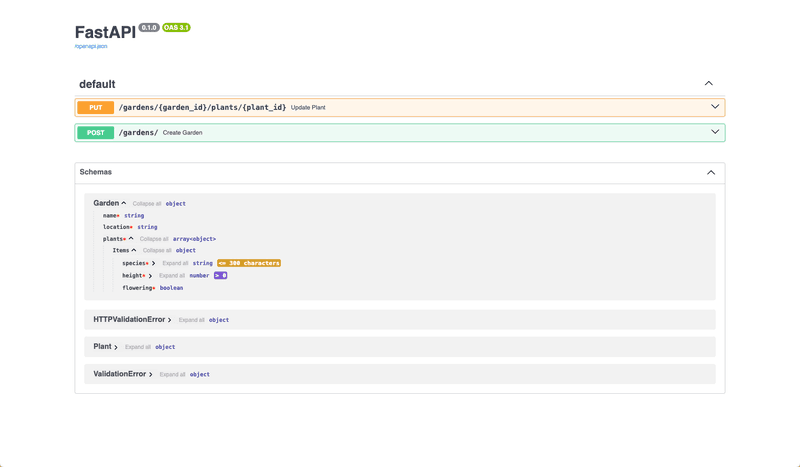Expand the species property arrow
The image size is (800, 467).
coord(153,263)
